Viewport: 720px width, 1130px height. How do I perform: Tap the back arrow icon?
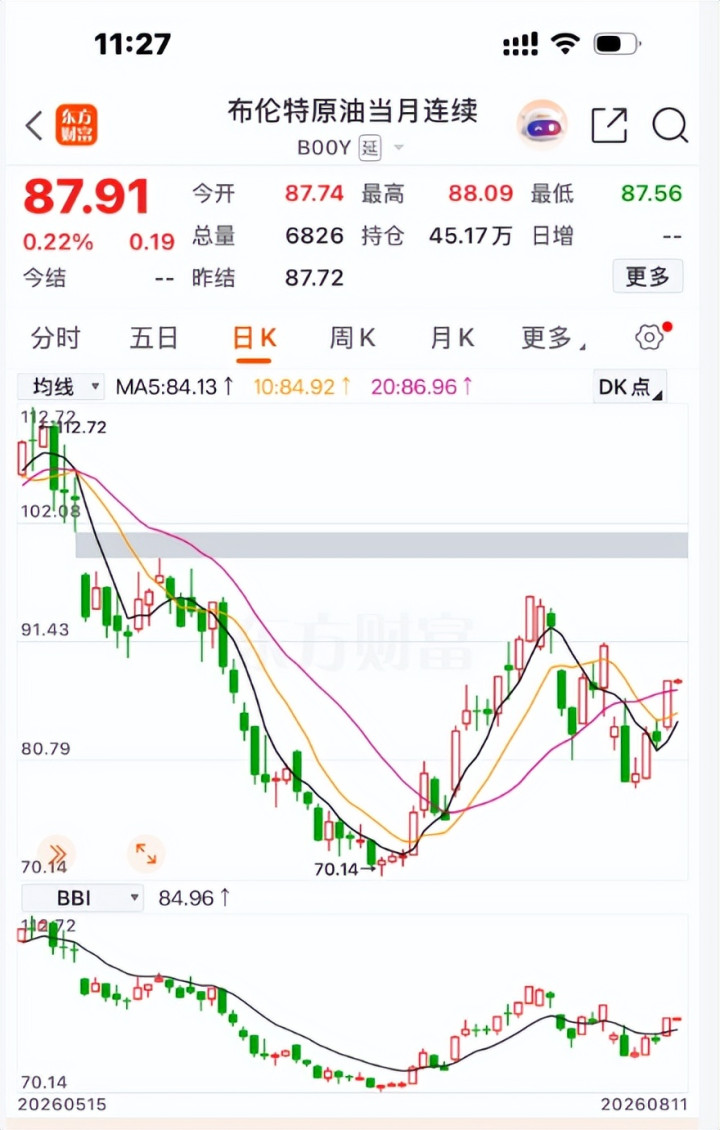point(34,125)
